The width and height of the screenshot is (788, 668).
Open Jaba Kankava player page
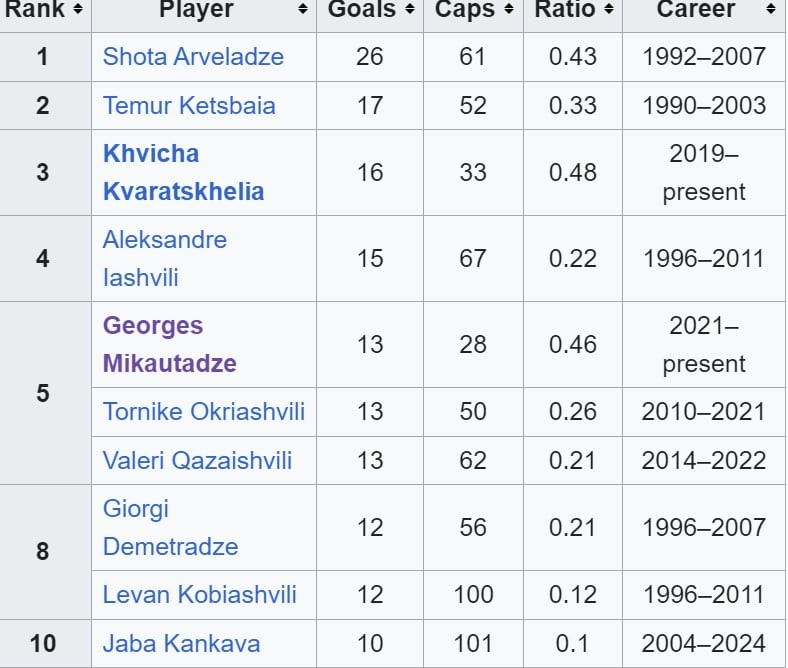[x=181, y=643]
